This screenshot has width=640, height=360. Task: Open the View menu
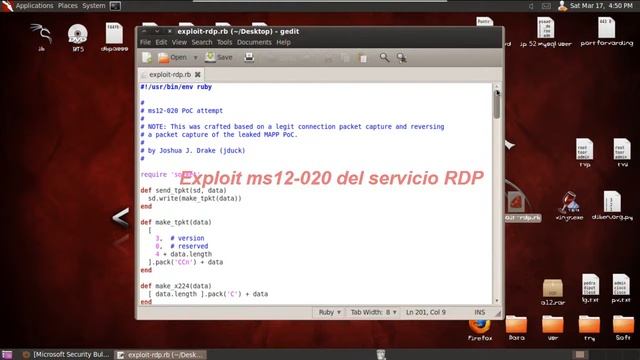point(179,42)
